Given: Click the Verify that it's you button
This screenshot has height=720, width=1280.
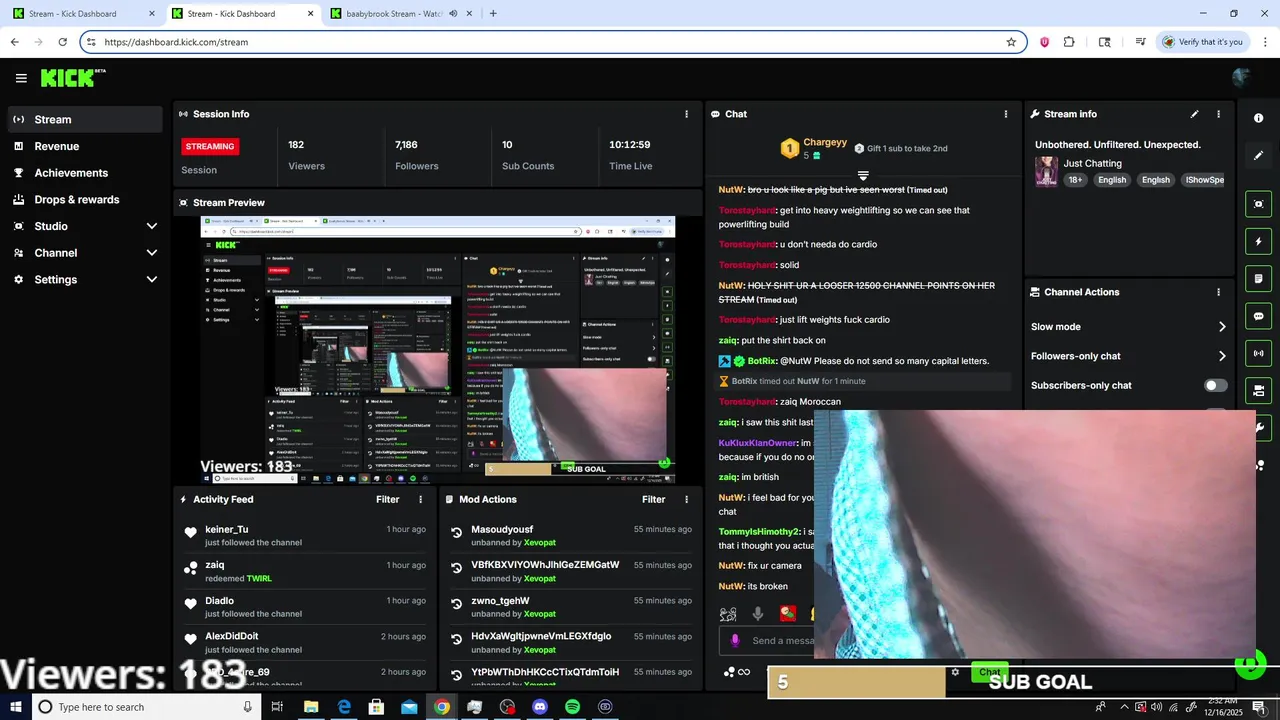Looking at the screenshot, I should (x=1202, y=42).
